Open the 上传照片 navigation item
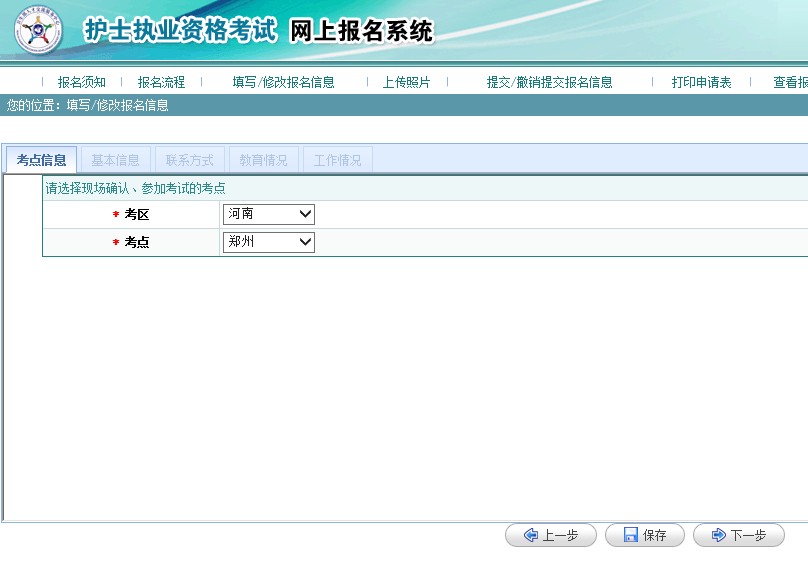Screen dimensions: 808x585 point(406,82)
